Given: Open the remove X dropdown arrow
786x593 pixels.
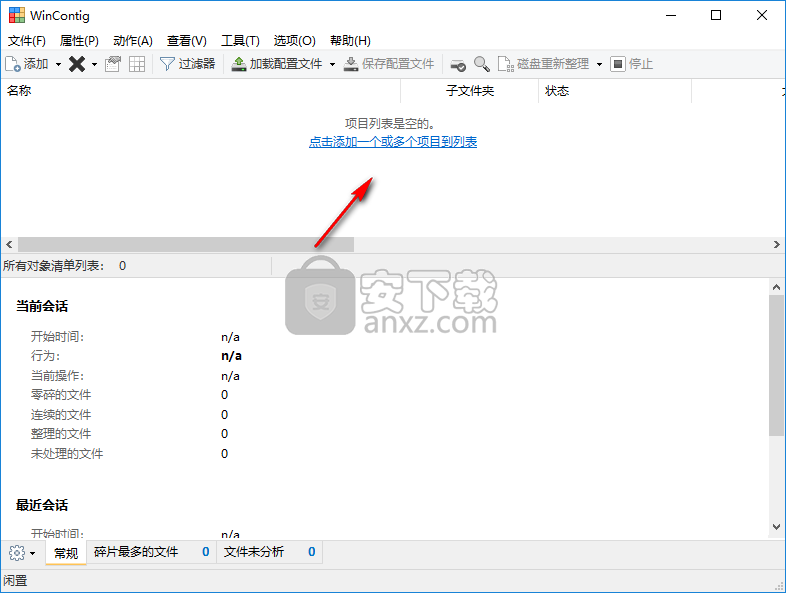Looking at the screenshot, I should tap(94, 64).
